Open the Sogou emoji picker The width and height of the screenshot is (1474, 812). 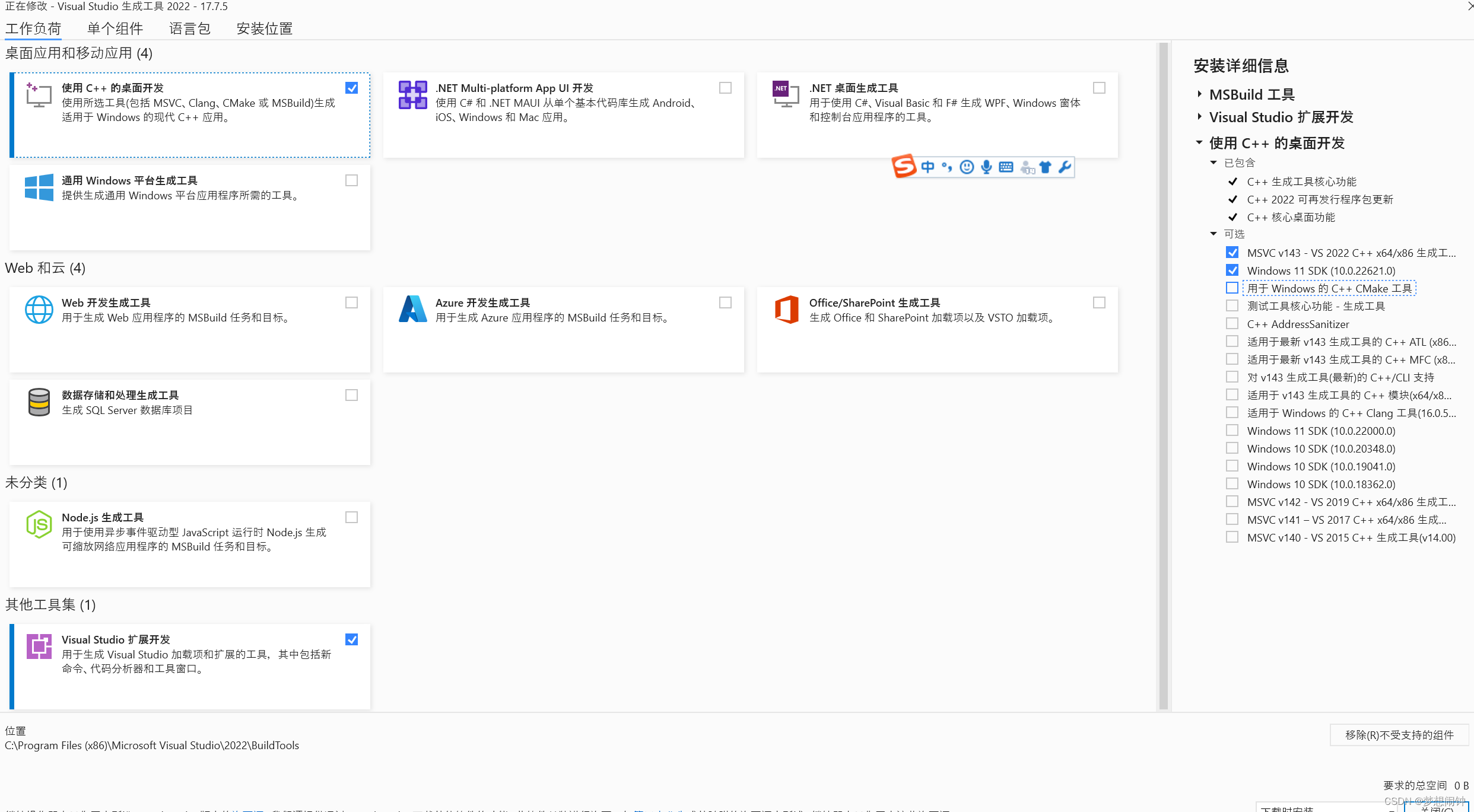(966, 167)
